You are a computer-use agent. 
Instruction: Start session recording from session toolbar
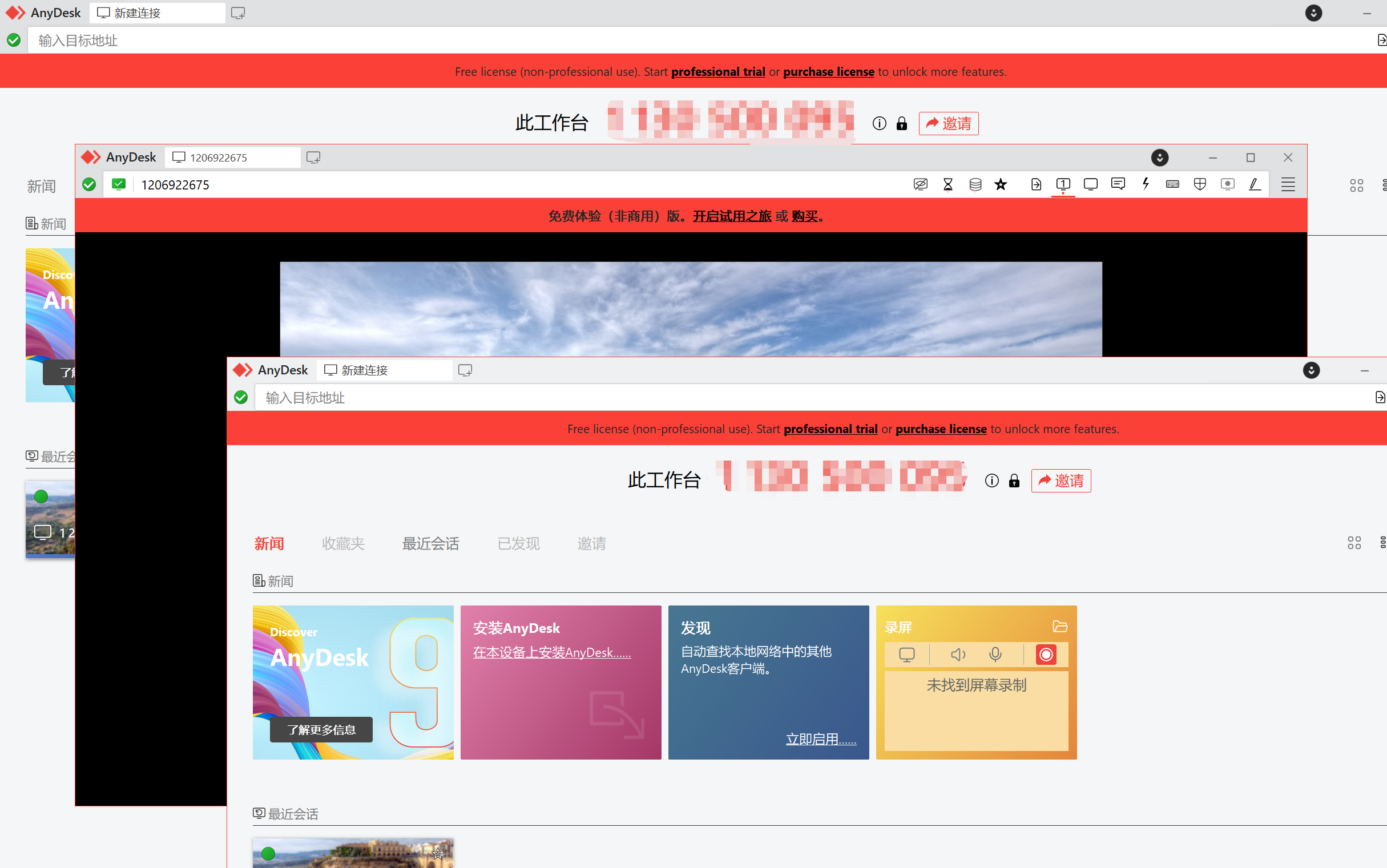pyautogui.click(x=1227, y=184)
